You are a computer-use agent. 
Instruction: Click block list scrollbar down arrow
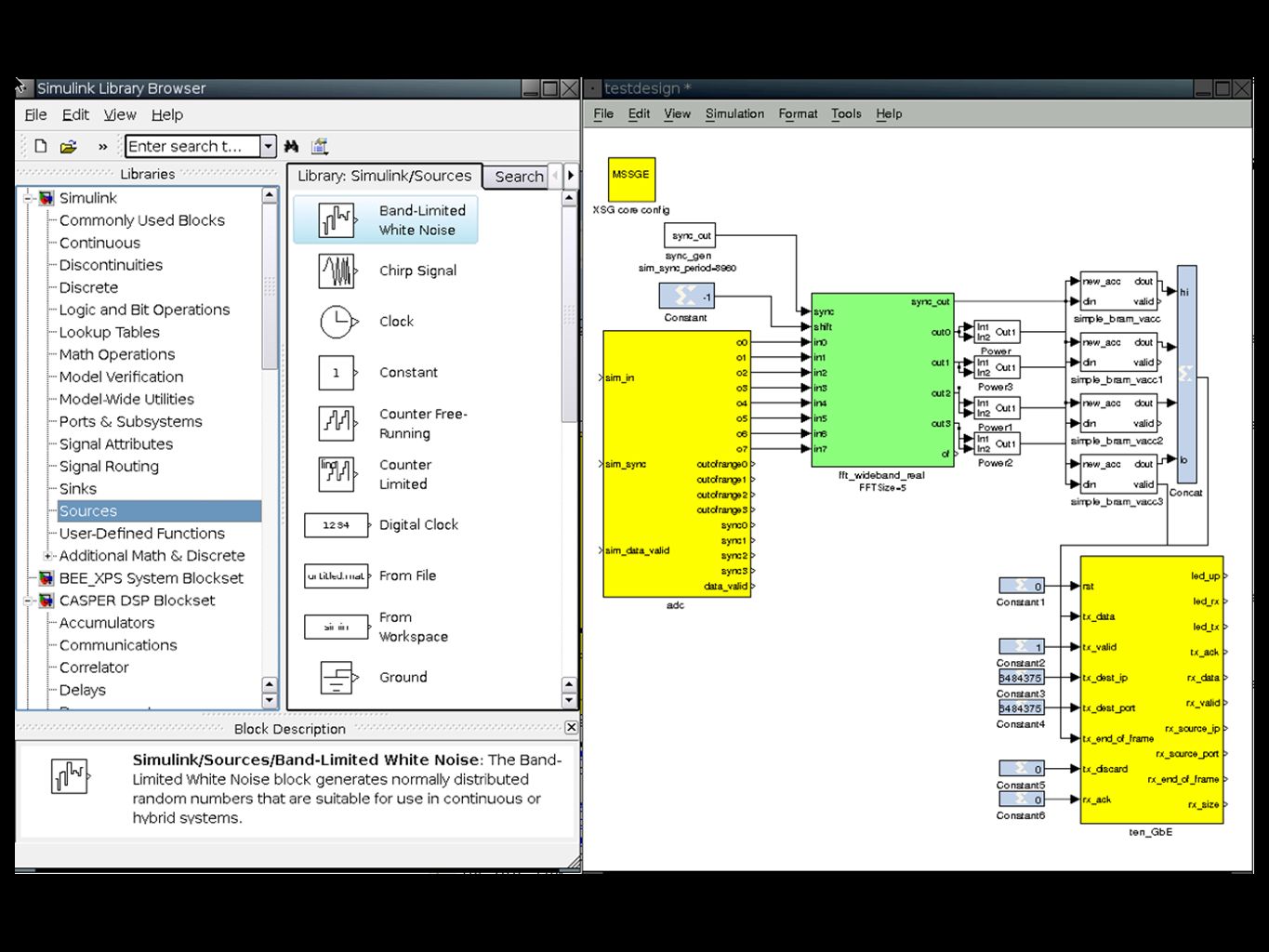click(570, 700)
